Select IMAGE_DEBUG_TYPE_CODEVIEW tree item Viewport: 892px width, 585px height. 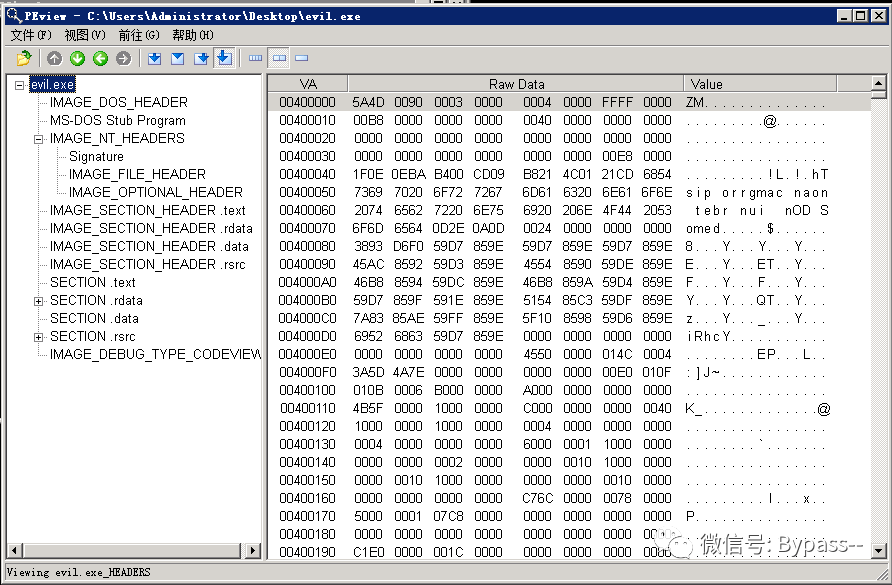(x=155, y=355)
